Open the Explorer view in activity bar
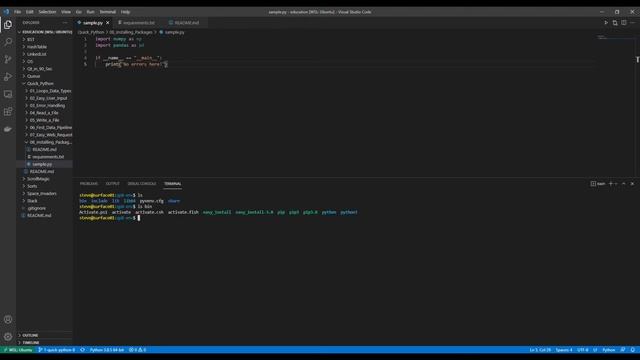Viewport: 640px width, 360px height. tap(8, 24)
